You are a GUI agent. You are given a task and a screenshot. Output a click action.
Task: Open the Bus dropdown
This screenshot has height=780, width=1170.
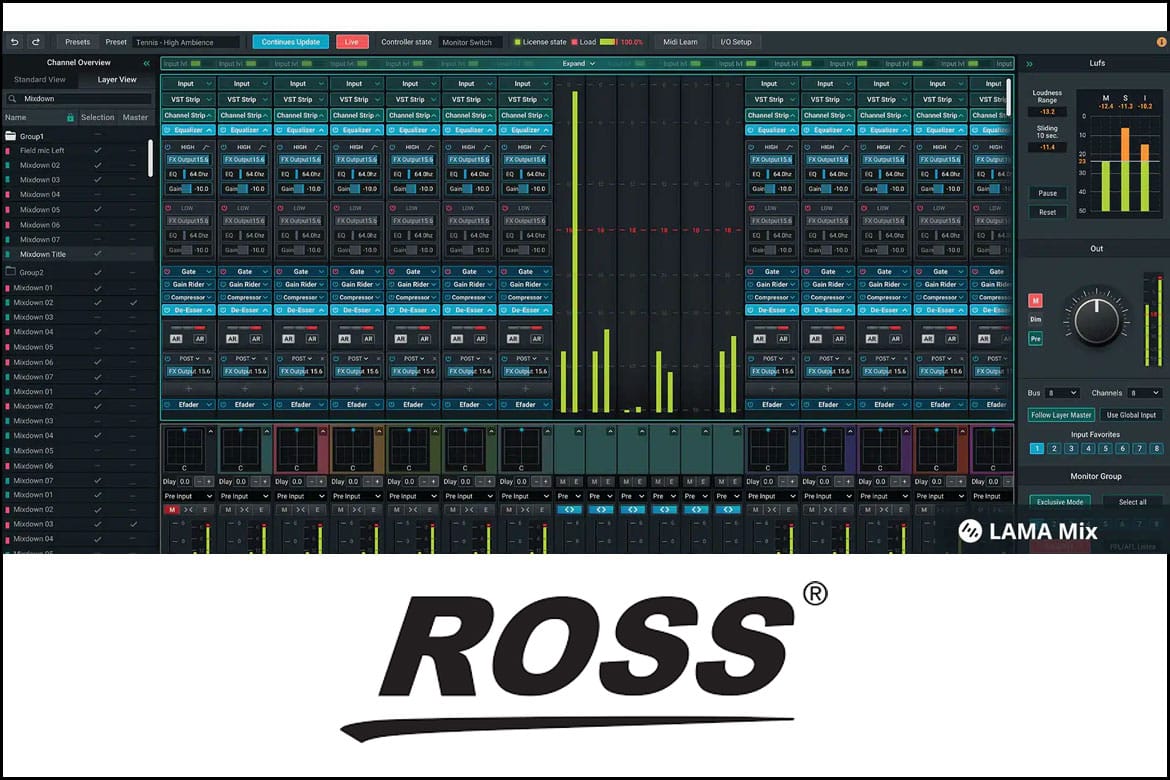point(1063,393)
